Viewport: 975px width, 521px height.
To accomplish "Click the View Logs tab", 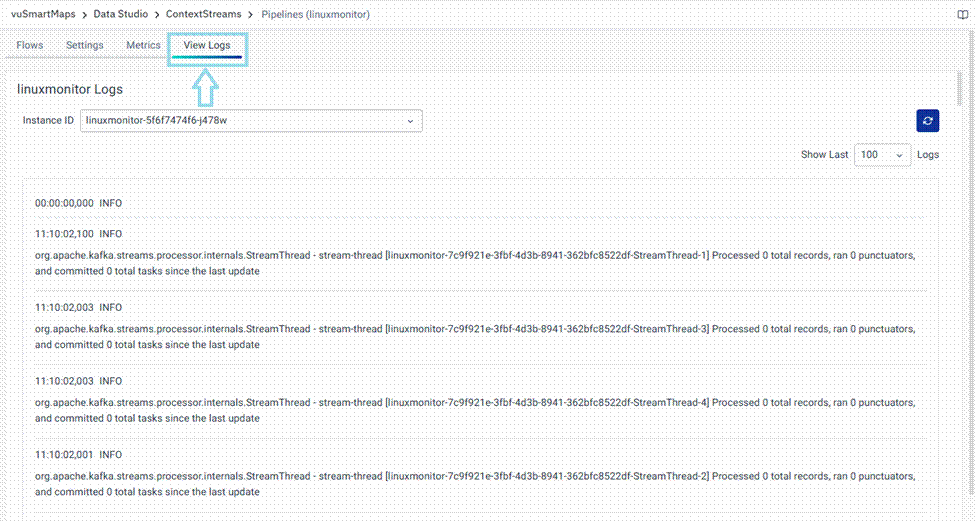I will point(207,46).
